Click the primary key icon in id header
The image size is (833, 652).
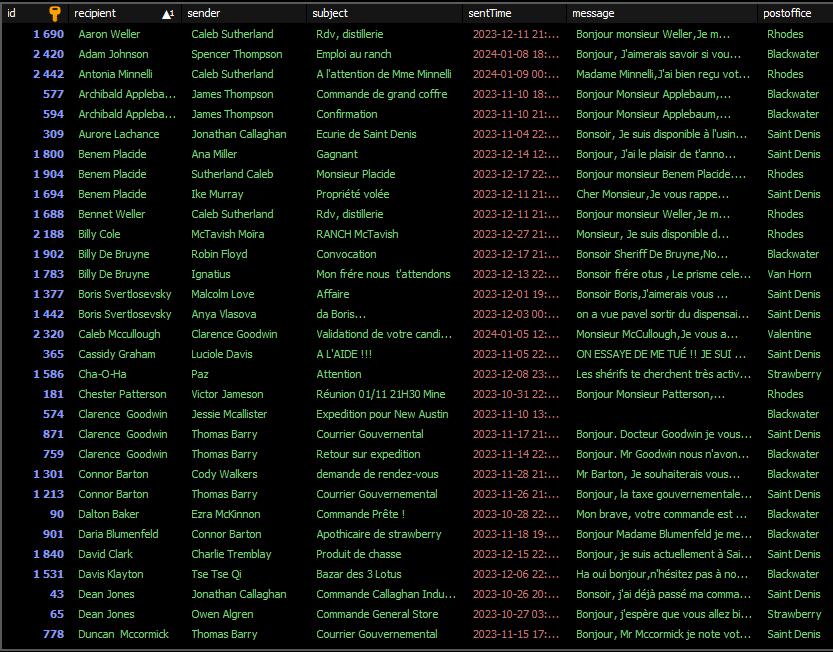(55, 13)
